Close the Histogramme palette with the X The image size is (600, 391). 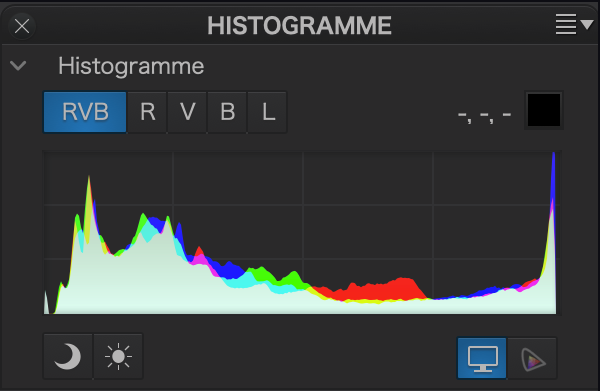22,26
